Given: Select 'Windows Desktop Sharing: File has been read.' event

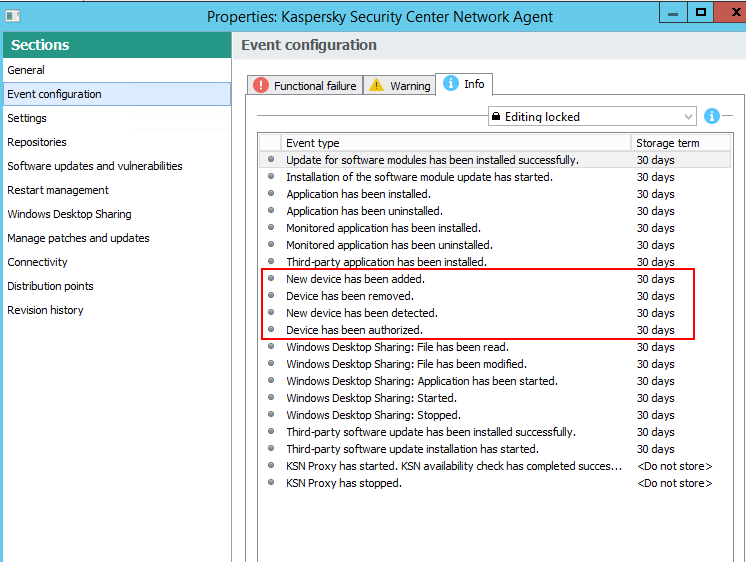Looking at the screenshot, I should click(x=495, y=347).
